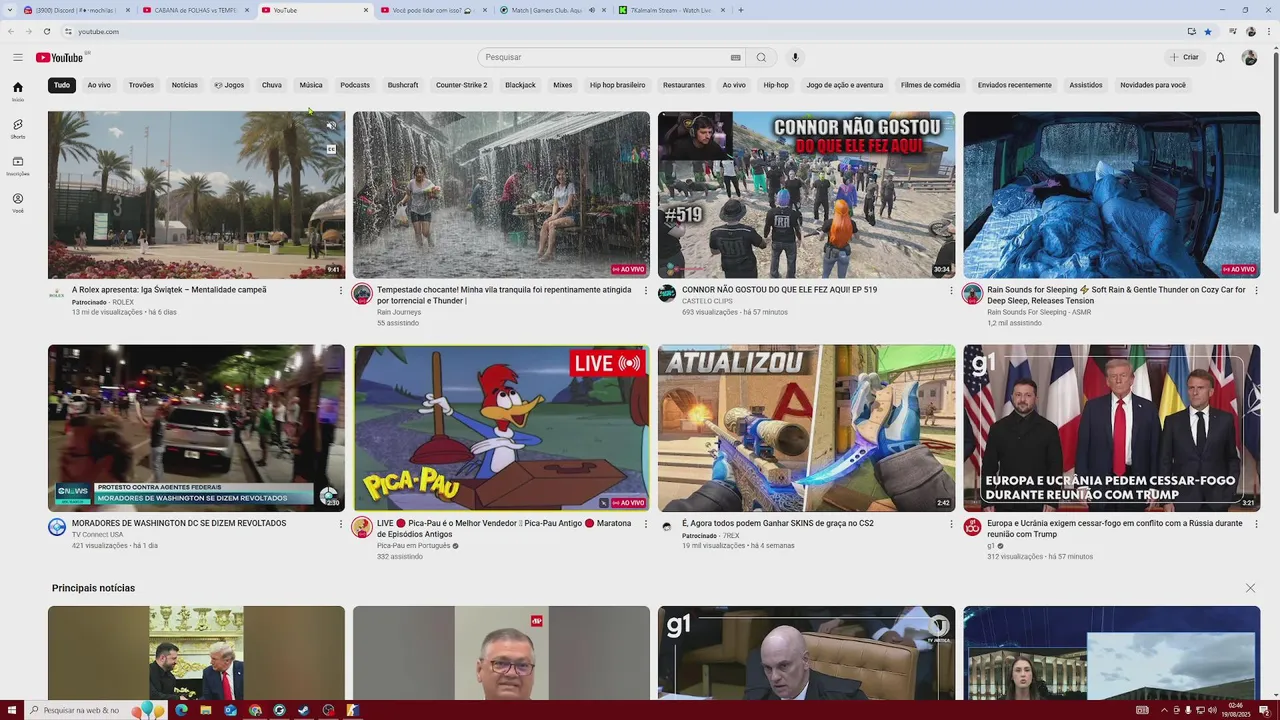The image size is (1280, 720).
Task: Open tab search dropdown arrow
Action: pos(10,10)
